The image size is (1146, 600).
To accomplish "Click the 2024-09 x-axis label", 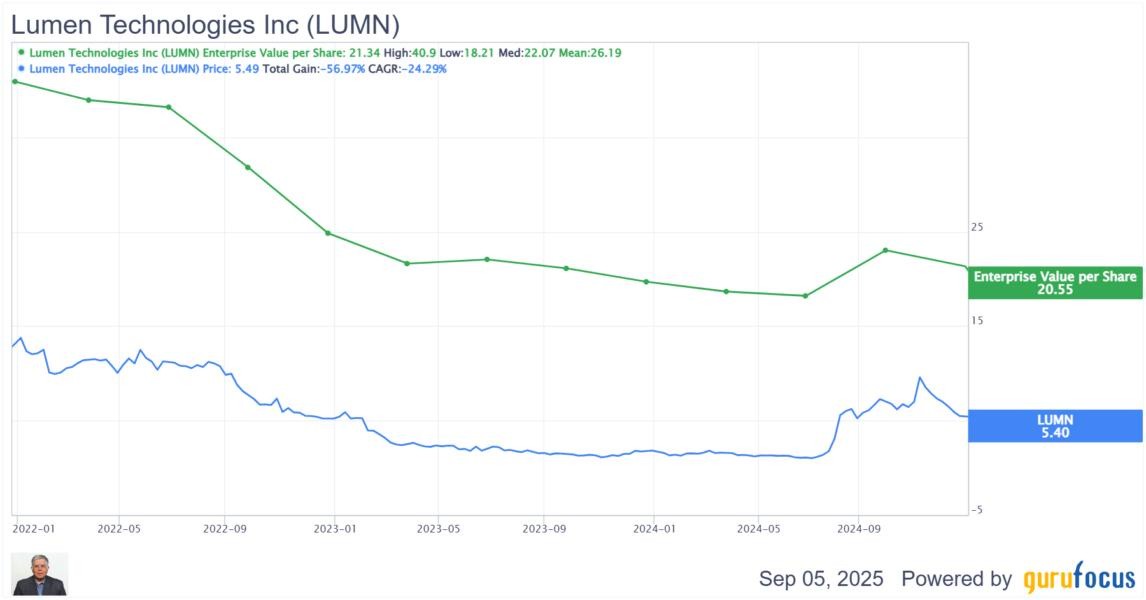I will point(859,528).
